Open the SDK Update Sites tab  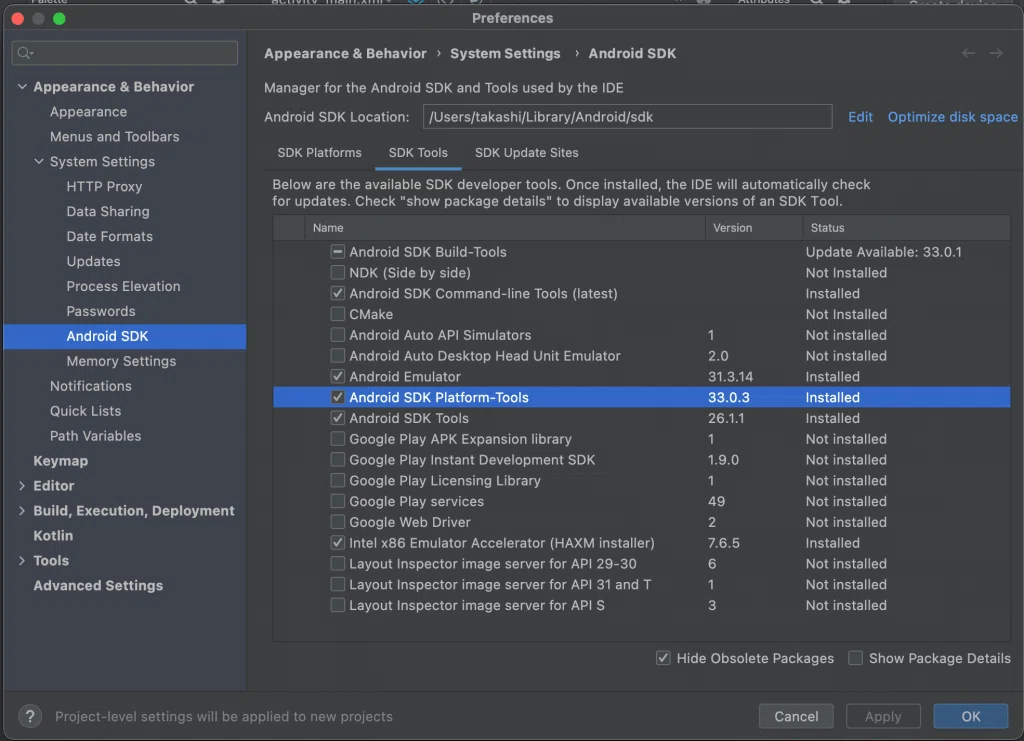click(x=526, y=153)
